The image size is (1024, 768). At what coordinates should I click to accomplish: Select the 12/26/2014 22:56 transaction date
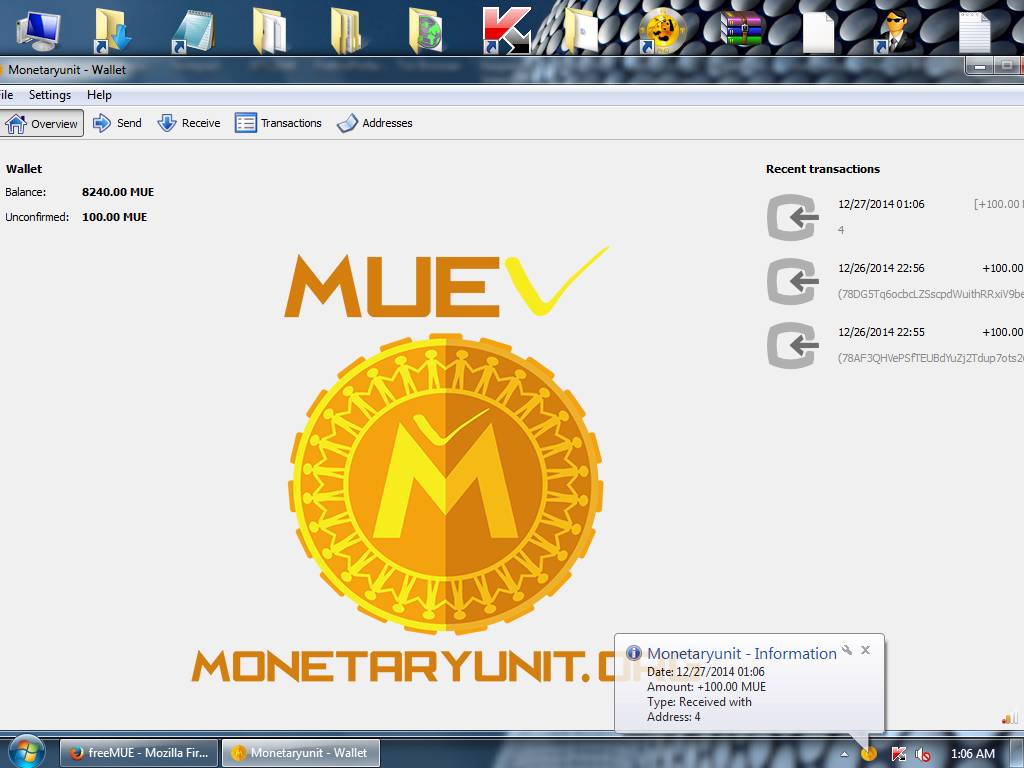pyautogui.click(x=881, y=268)
